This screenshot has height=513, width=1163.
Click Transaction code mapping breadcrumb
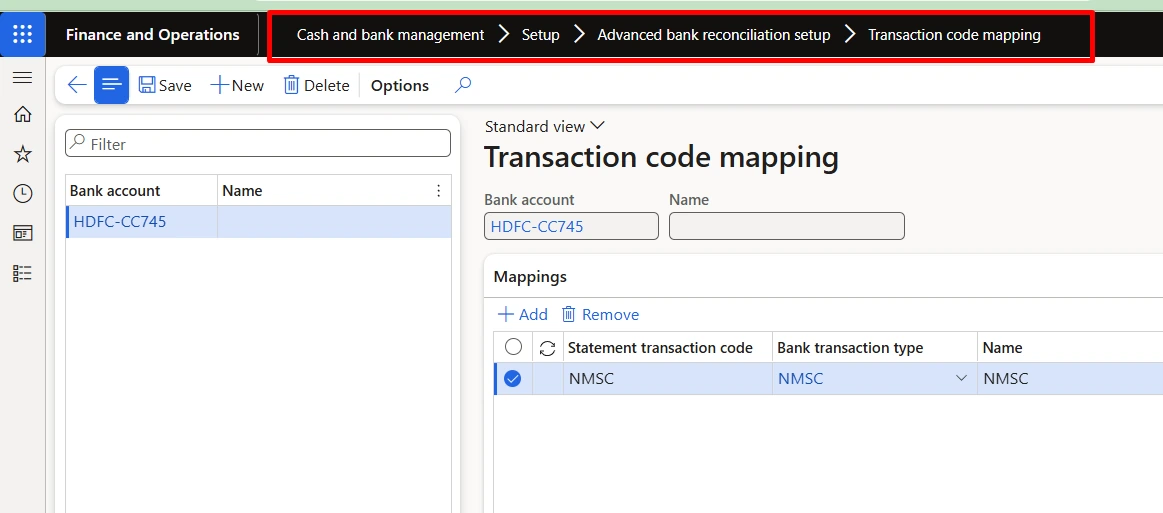point(954,35)
